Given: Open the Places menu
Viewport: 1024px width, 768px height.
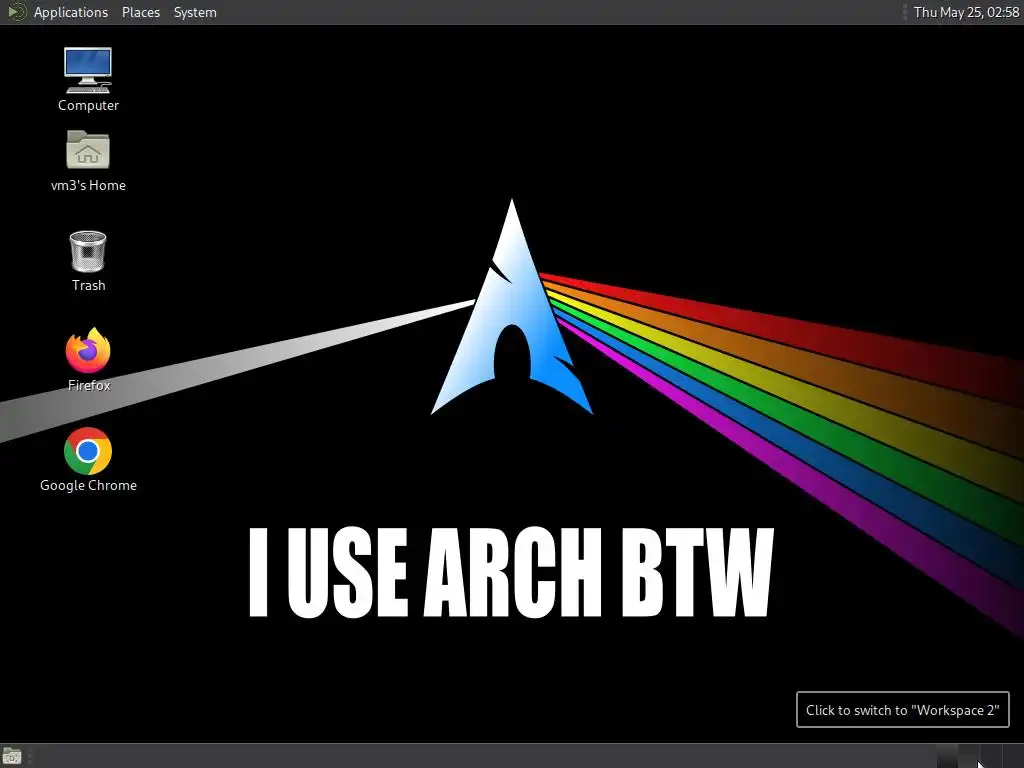Looking at the screenshot, I should tap(140, 12).
